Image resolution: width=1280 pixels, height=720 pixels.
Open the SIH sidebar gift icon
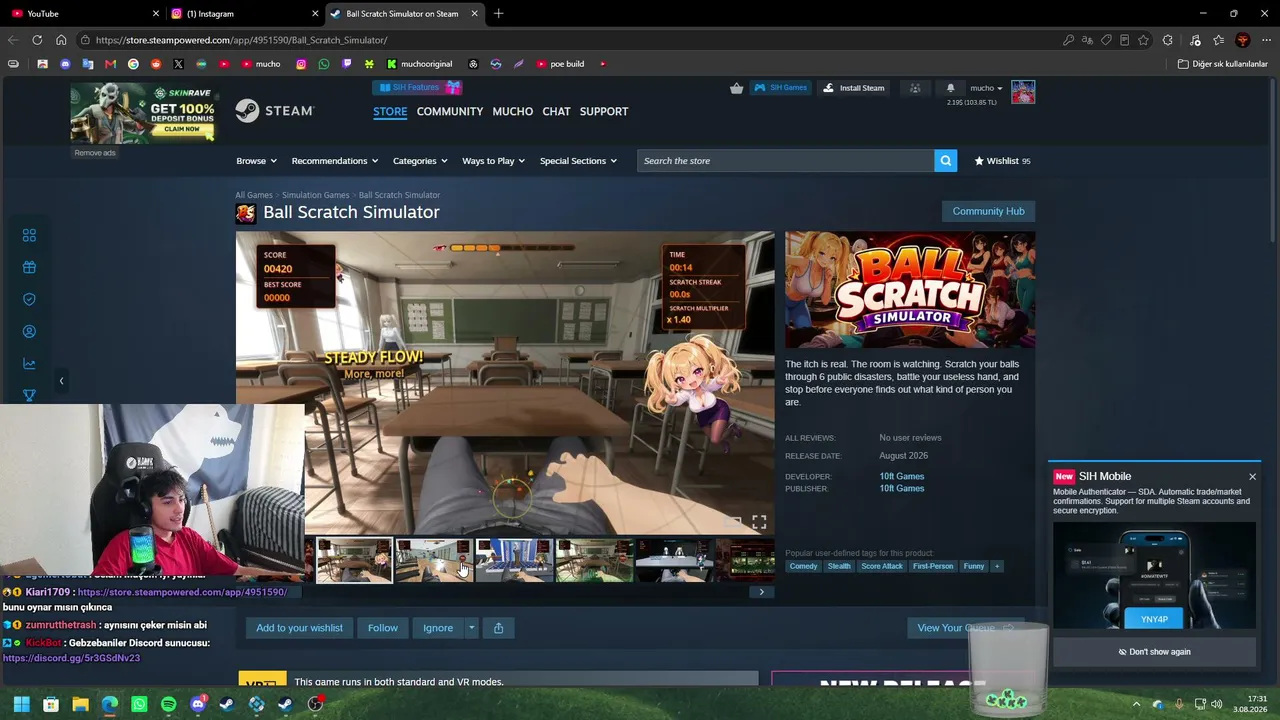pyautogui.click(x=29, y=267)
